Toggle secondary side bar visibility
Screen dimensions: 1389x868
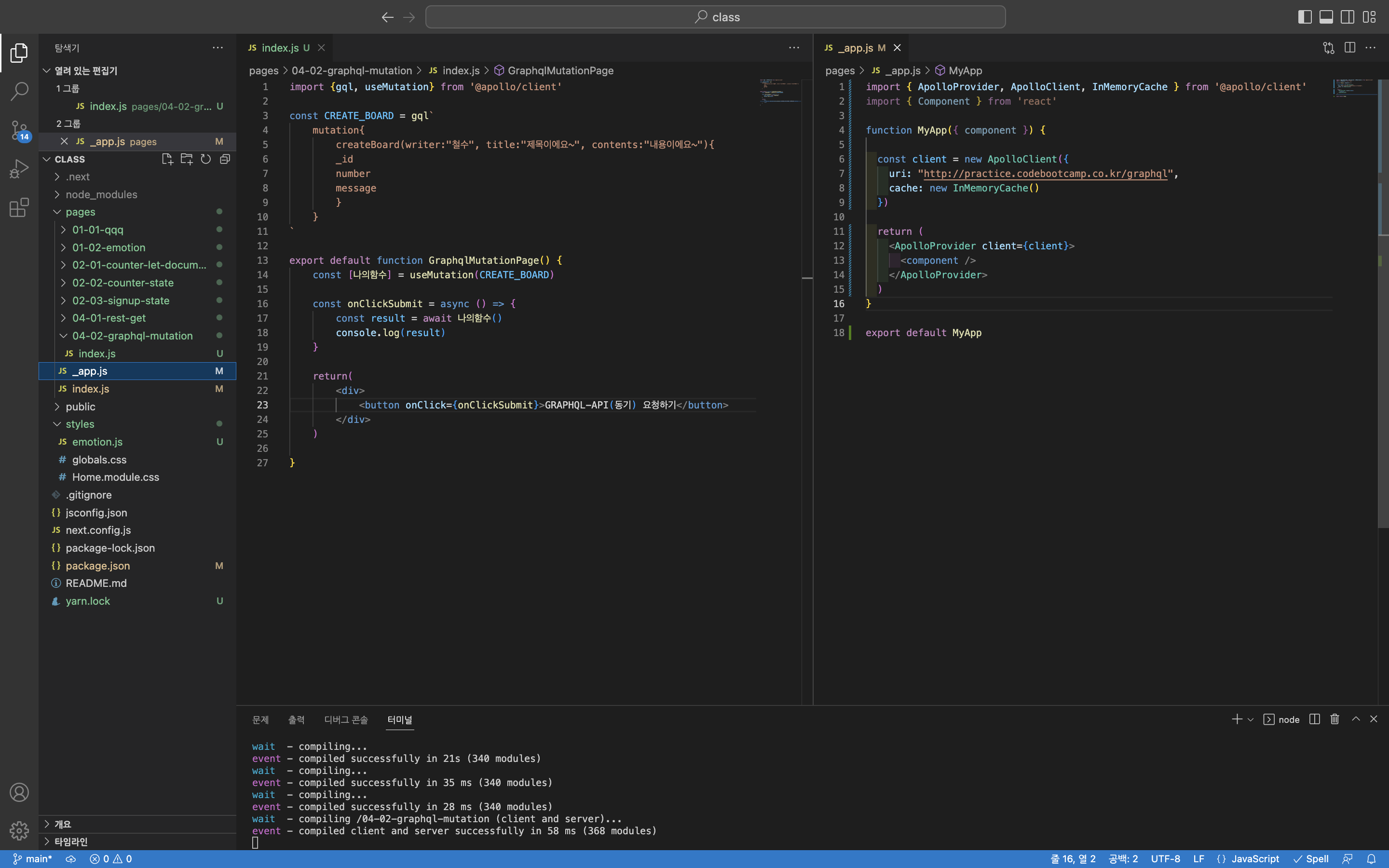click(x=1348, y=17)
